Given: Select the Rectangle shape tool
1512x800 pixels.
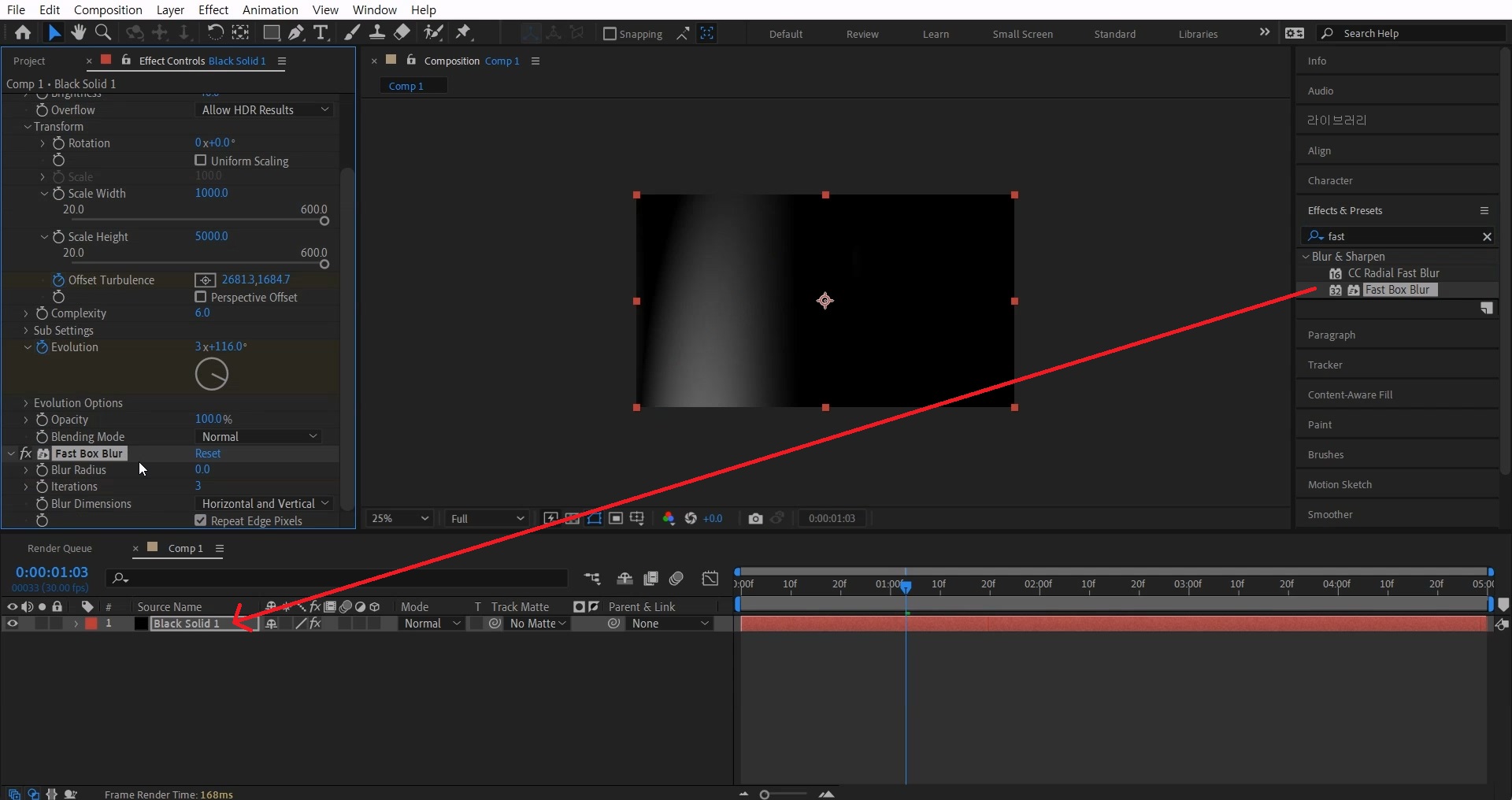Looking at the screenshot, I should pyautogui.click(x=271, y=32).
